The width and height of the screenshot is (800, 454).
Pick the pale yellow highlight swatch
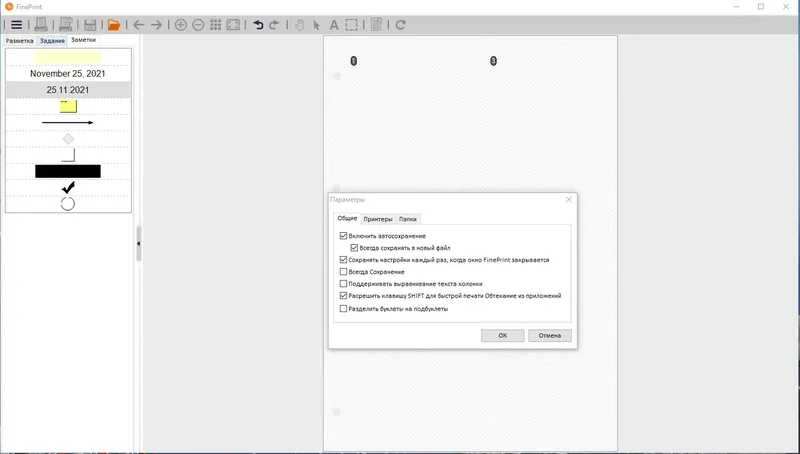(68, 57)
